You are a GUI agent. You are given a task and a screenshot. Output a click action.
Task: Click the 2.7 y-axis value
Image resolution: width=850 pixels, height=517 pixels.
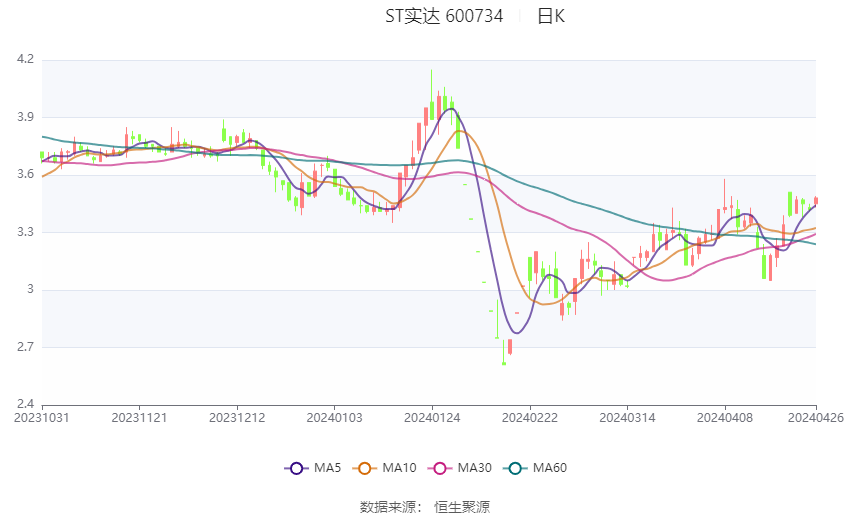click(25, 347)
